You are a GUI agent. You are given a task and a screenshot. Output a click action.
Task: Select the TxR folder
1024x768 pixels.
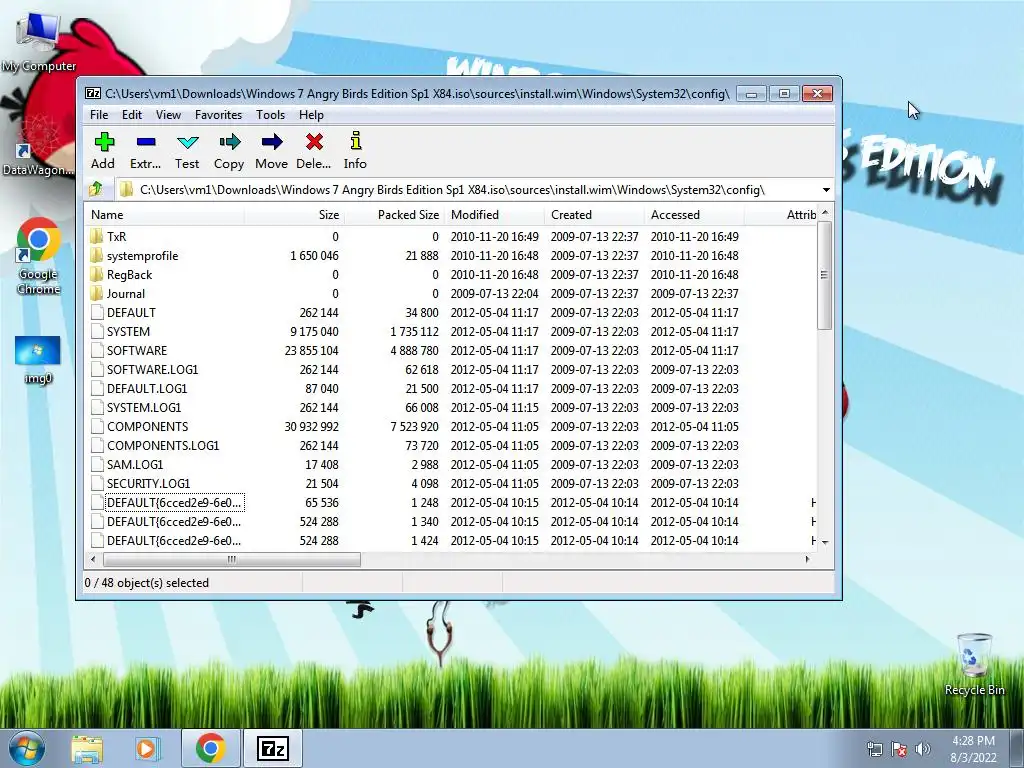[x=117, y=236]
